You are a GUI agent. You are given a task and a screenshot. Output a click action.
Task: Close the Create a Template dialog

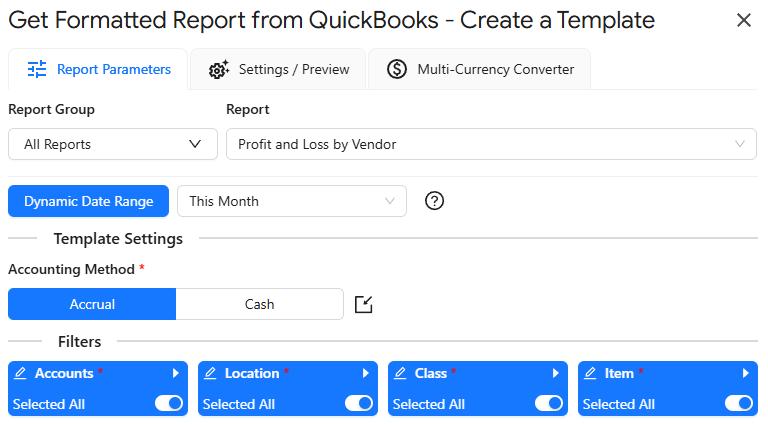[744, 20]
